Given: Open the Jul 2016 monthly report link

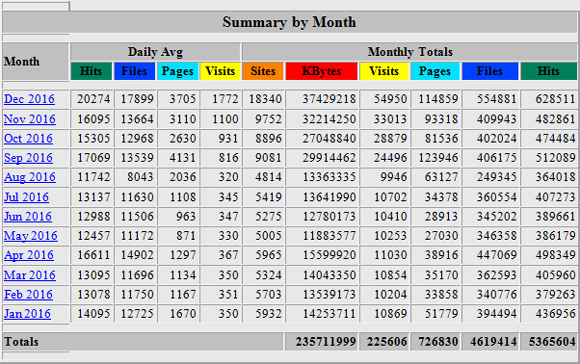Looking at the screenshot, I should point(26,197).
